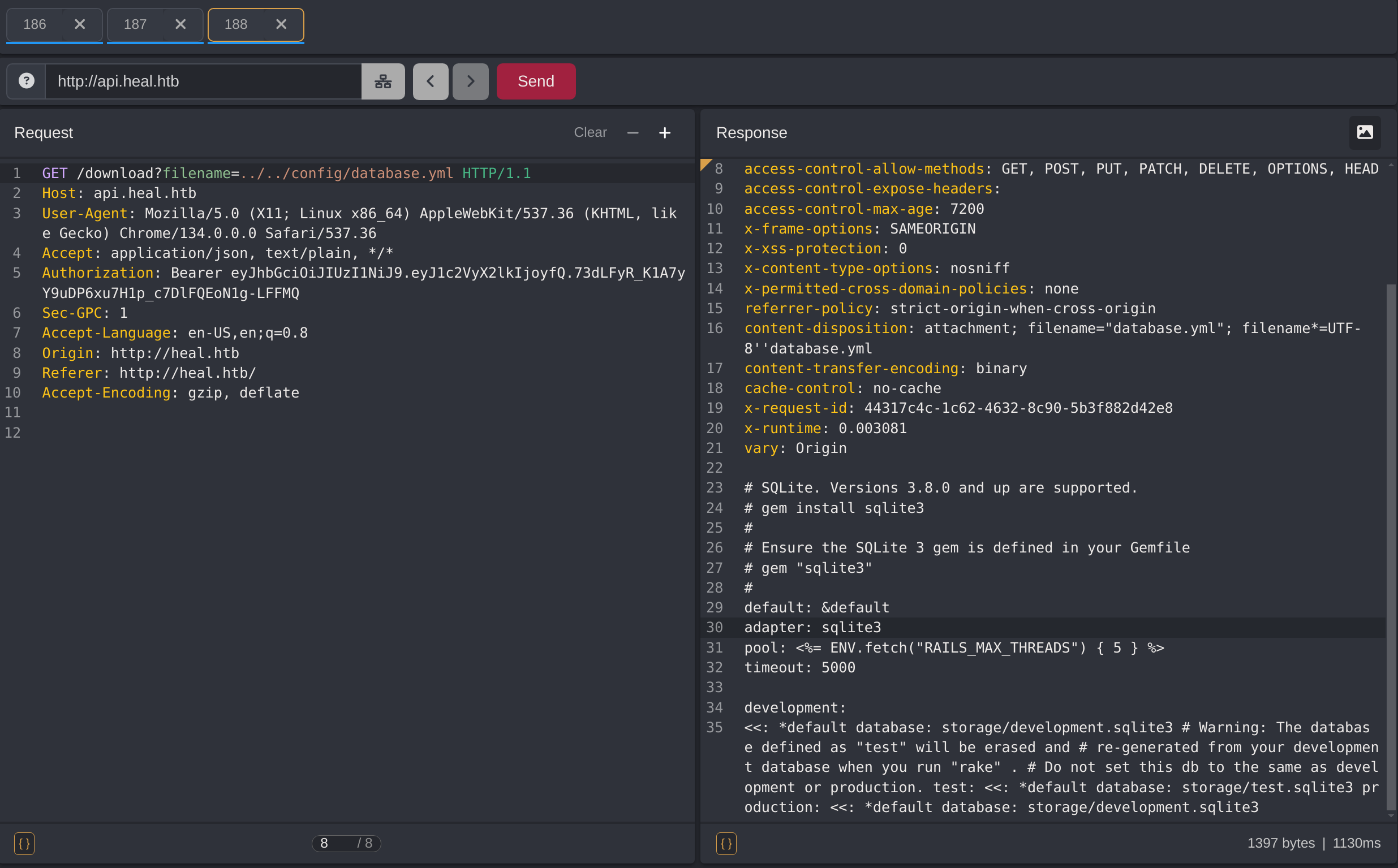Click the Accept-Language header line

pos(175,333)
